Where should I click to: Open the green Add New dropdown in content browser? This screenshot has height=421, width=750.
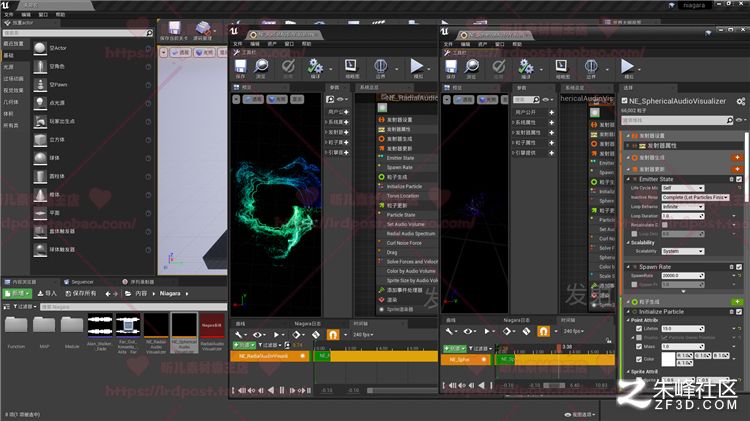17,293
